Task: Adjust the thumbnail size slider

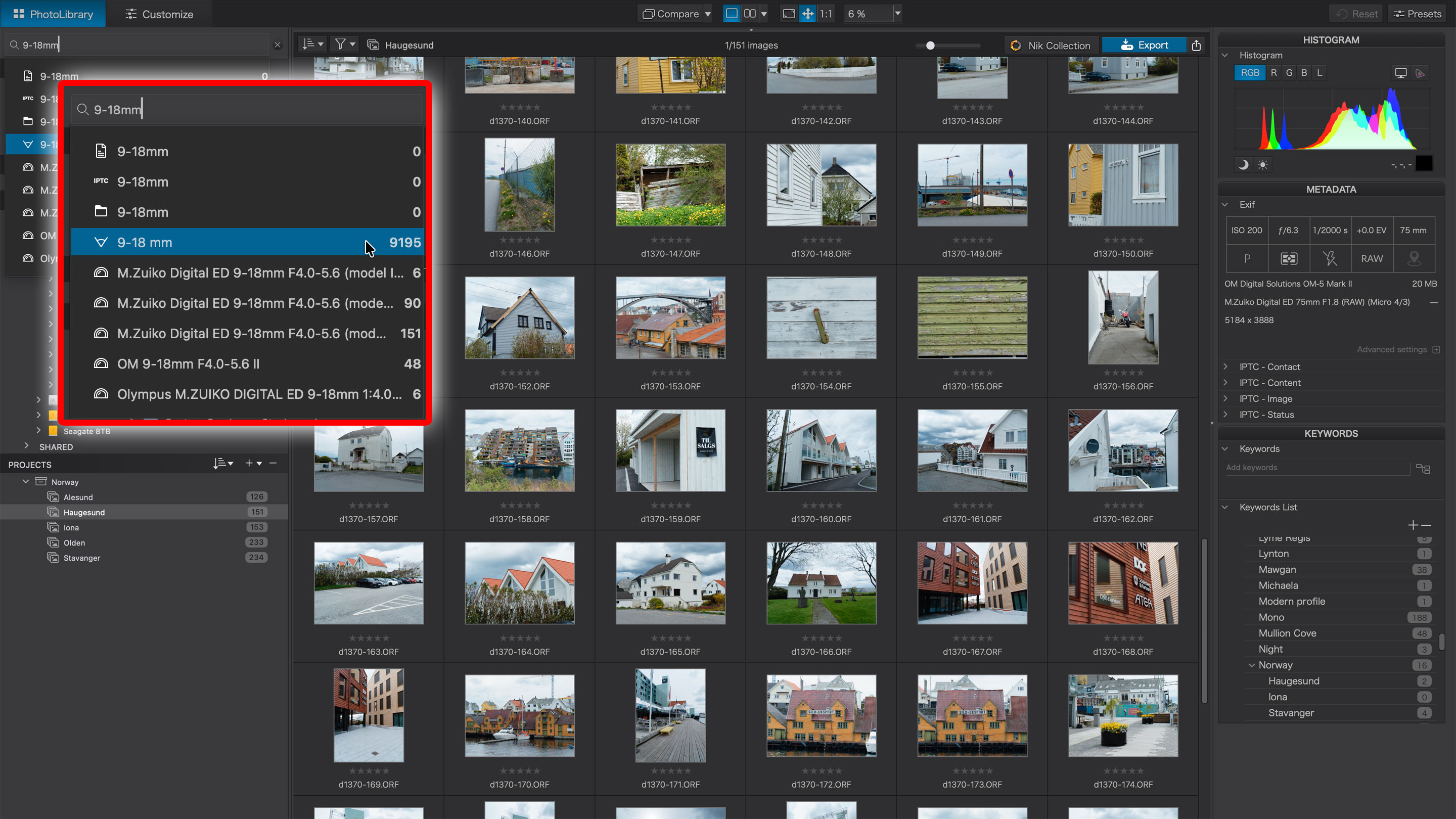Action: coord(930,45)
